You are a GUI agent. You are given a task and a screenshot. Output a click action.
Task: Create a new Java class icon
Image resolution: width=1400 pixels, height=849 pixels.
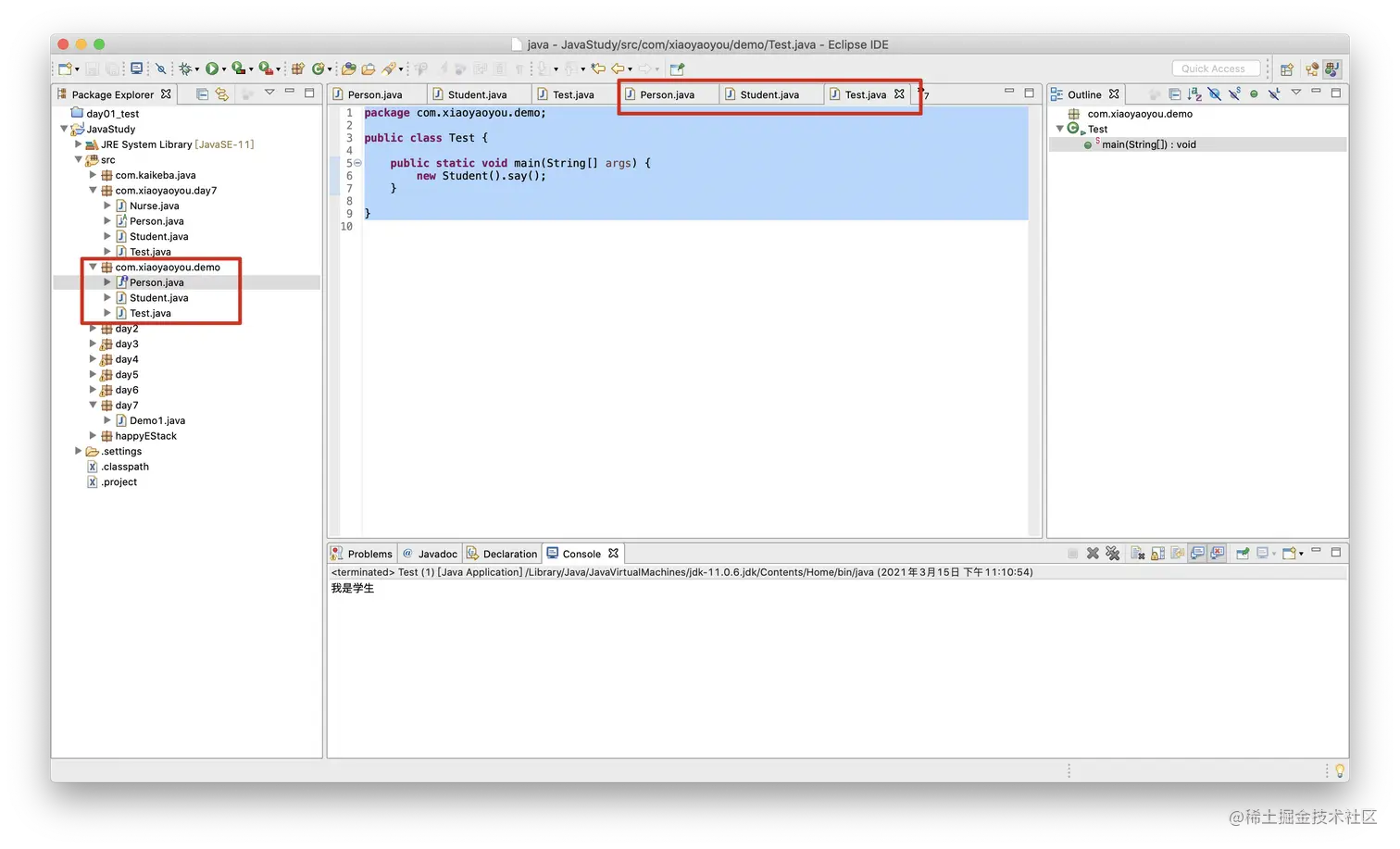tap(318, 69)
